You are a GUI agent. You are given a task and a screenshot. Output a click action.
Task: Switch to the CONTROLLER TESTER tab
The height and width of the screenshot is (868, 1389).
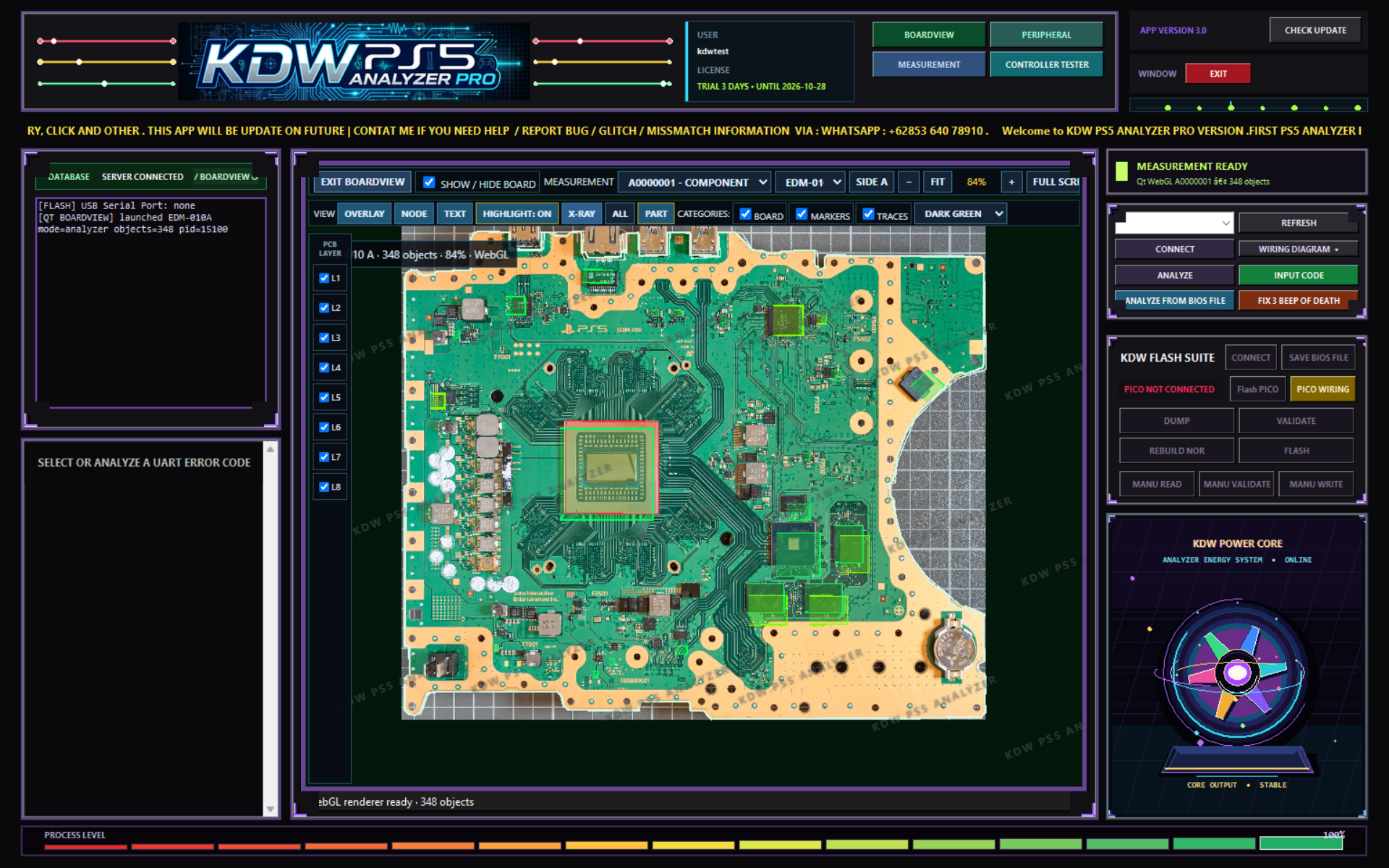point(1046,64)
